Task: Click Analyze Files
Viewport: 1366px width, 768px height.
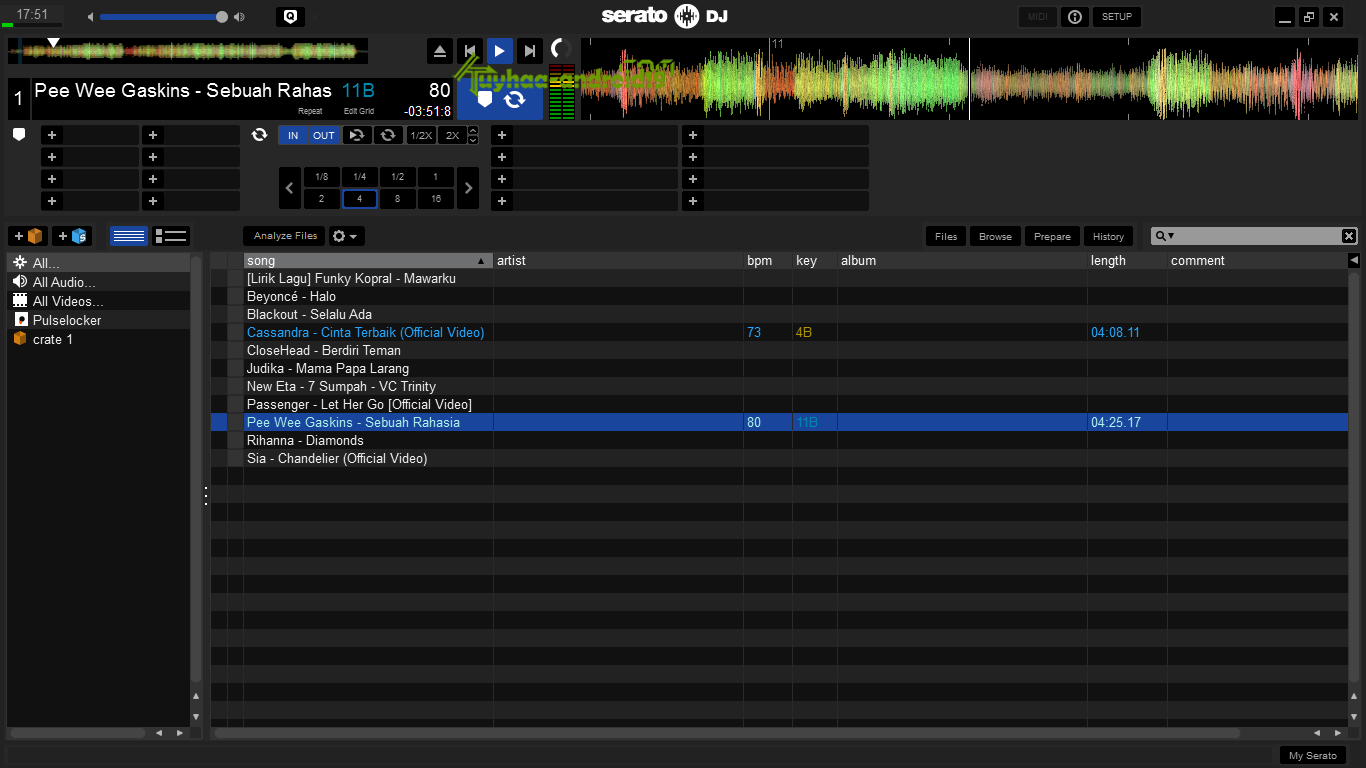Action: click(x=285, y=236)
